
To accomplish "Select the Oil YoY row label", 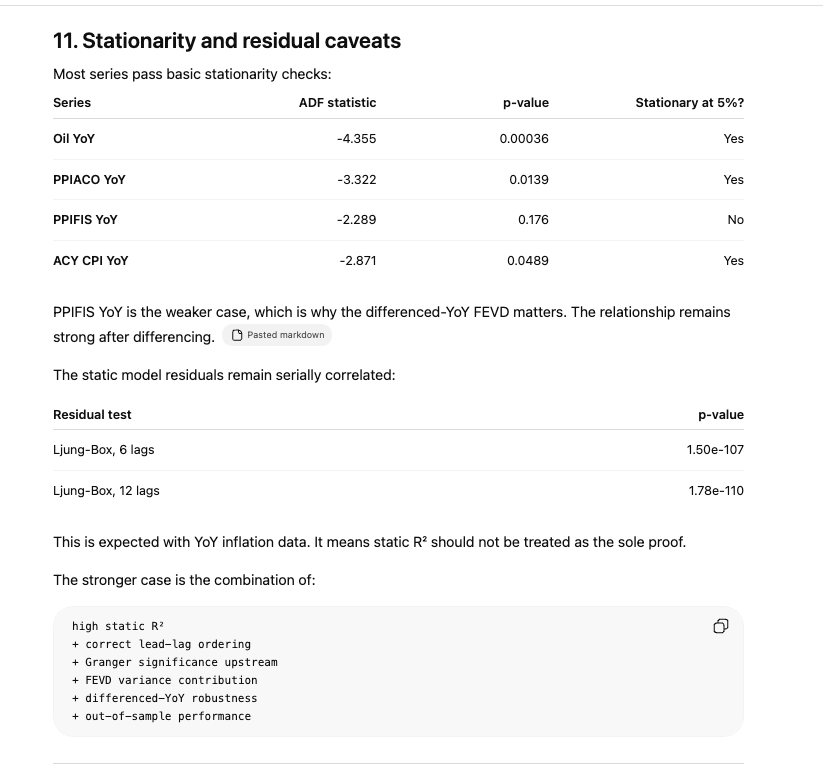I will click(74, 139).
